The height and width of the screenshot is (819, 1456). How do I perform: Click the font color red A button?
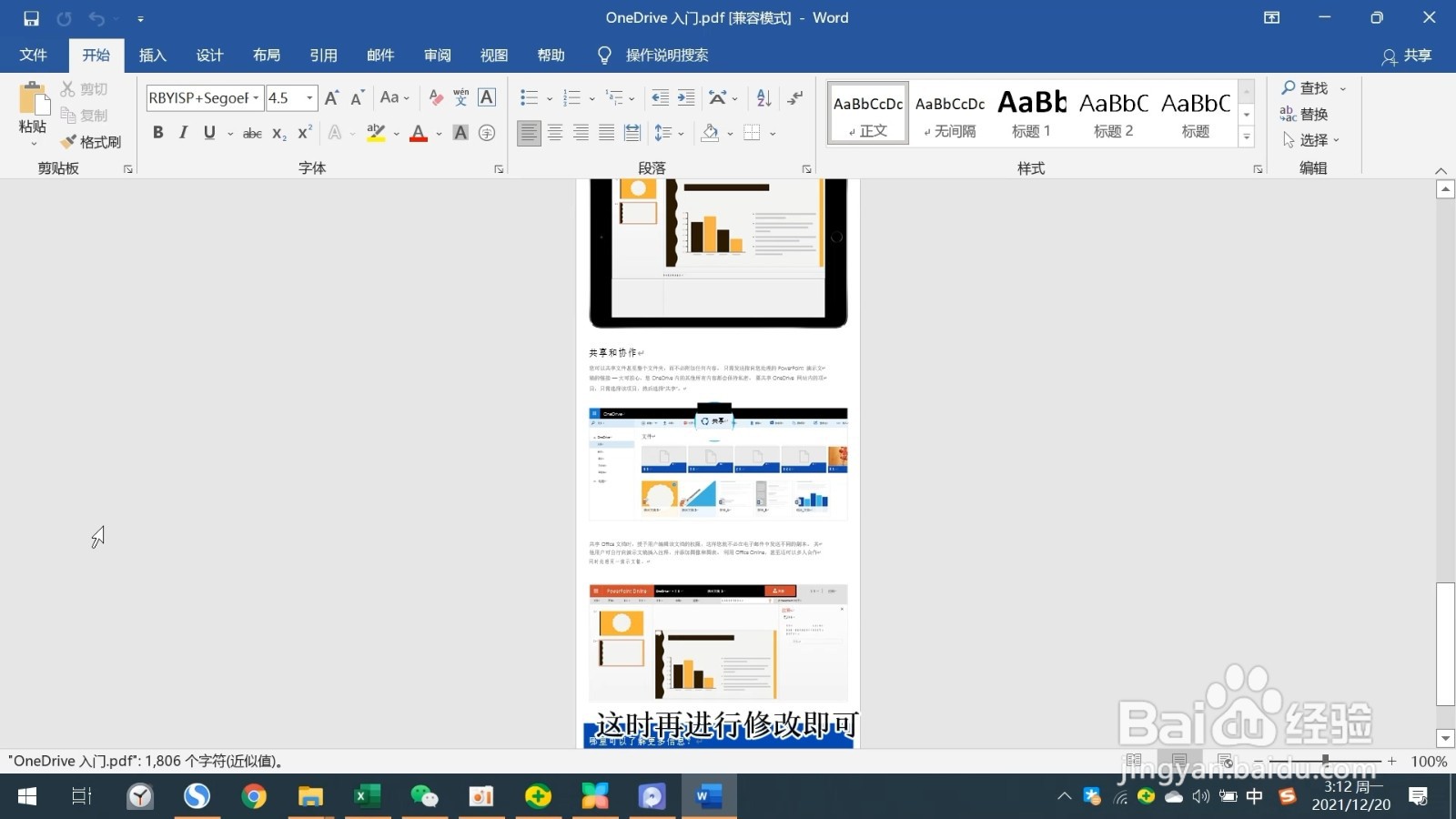(x=419, y=133)
